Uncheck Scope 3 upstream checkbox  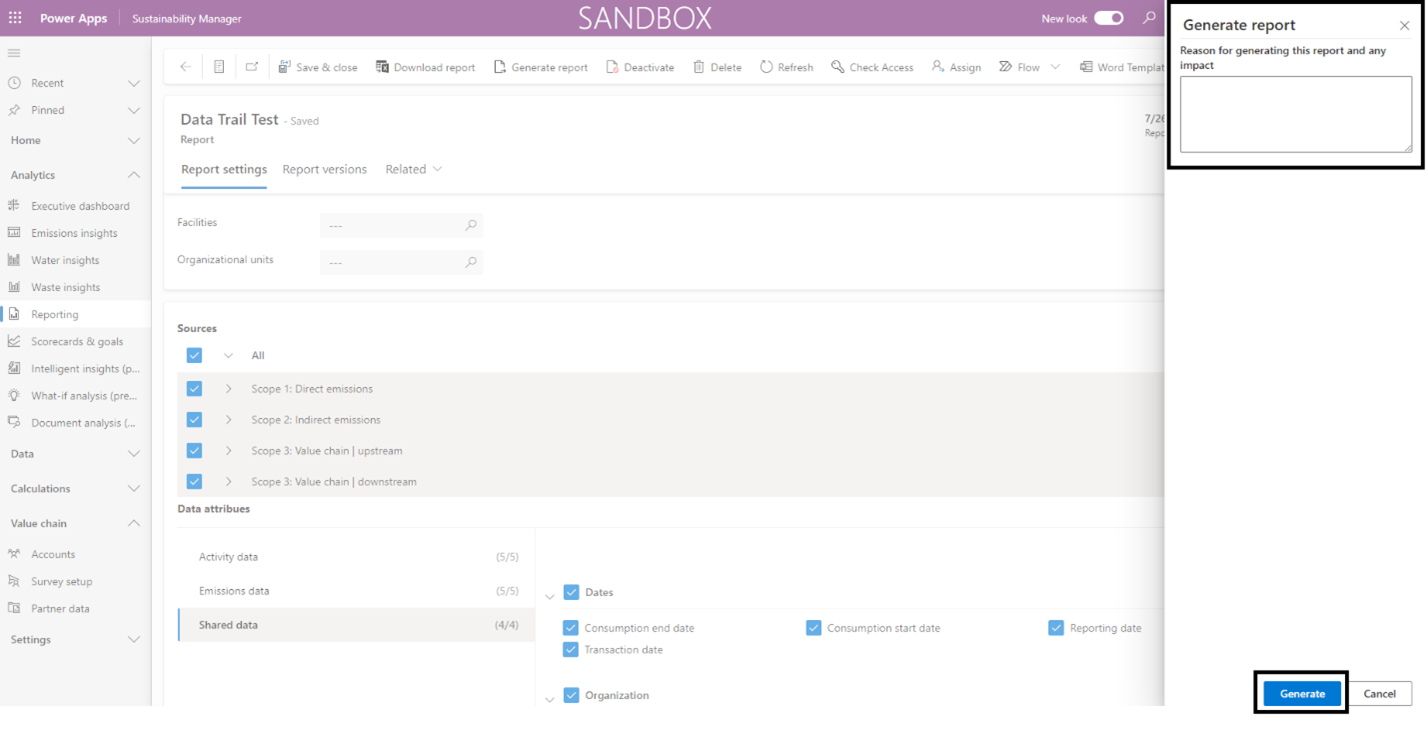click(194, 450)
